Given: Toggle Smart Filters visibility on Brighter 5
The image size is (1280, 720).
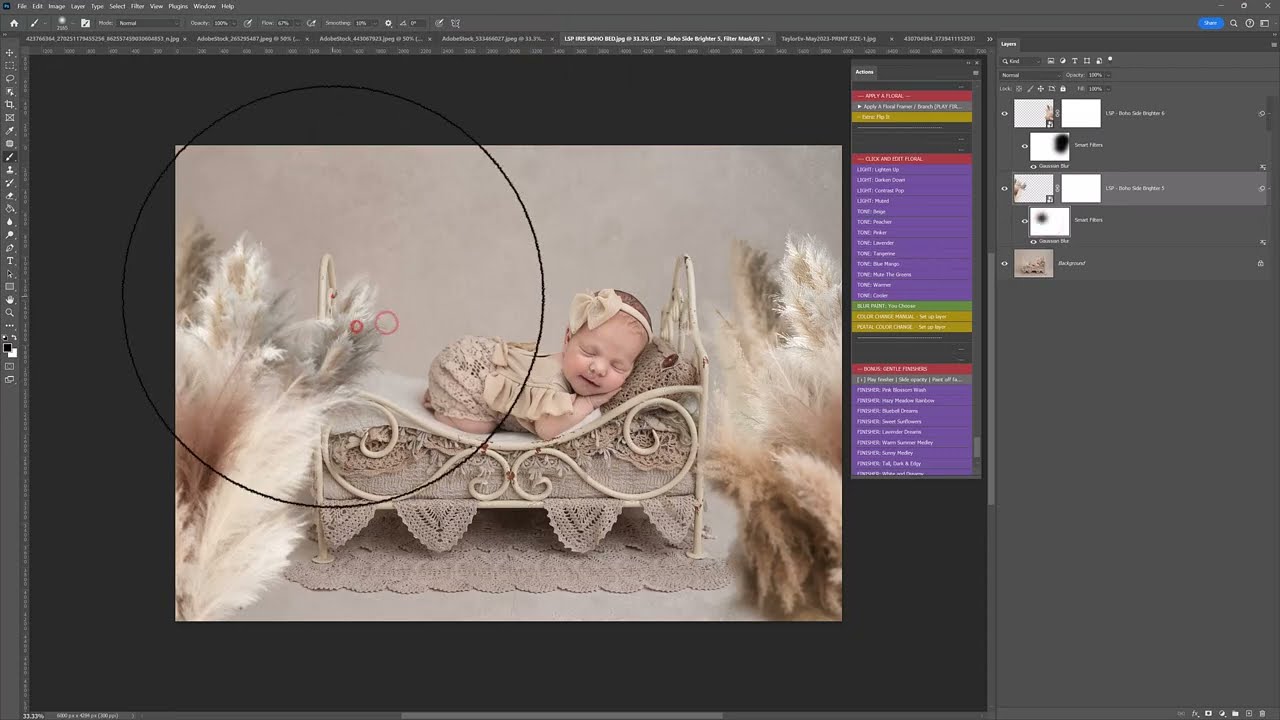Looking at the screenshot, I should click(1025, 220).
